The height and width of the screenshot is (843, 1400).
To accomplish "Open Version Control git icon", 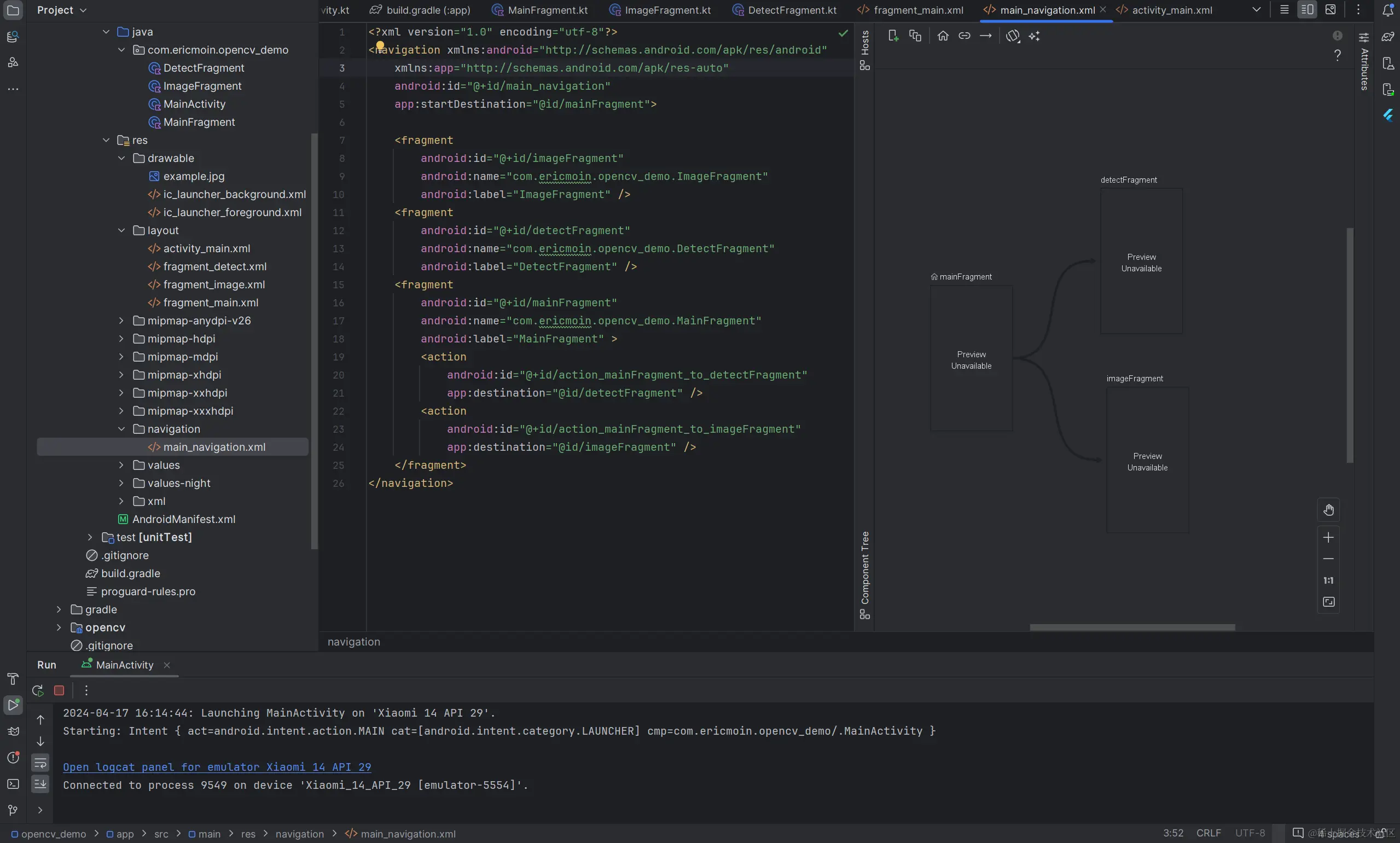I will tap(13, 810).
